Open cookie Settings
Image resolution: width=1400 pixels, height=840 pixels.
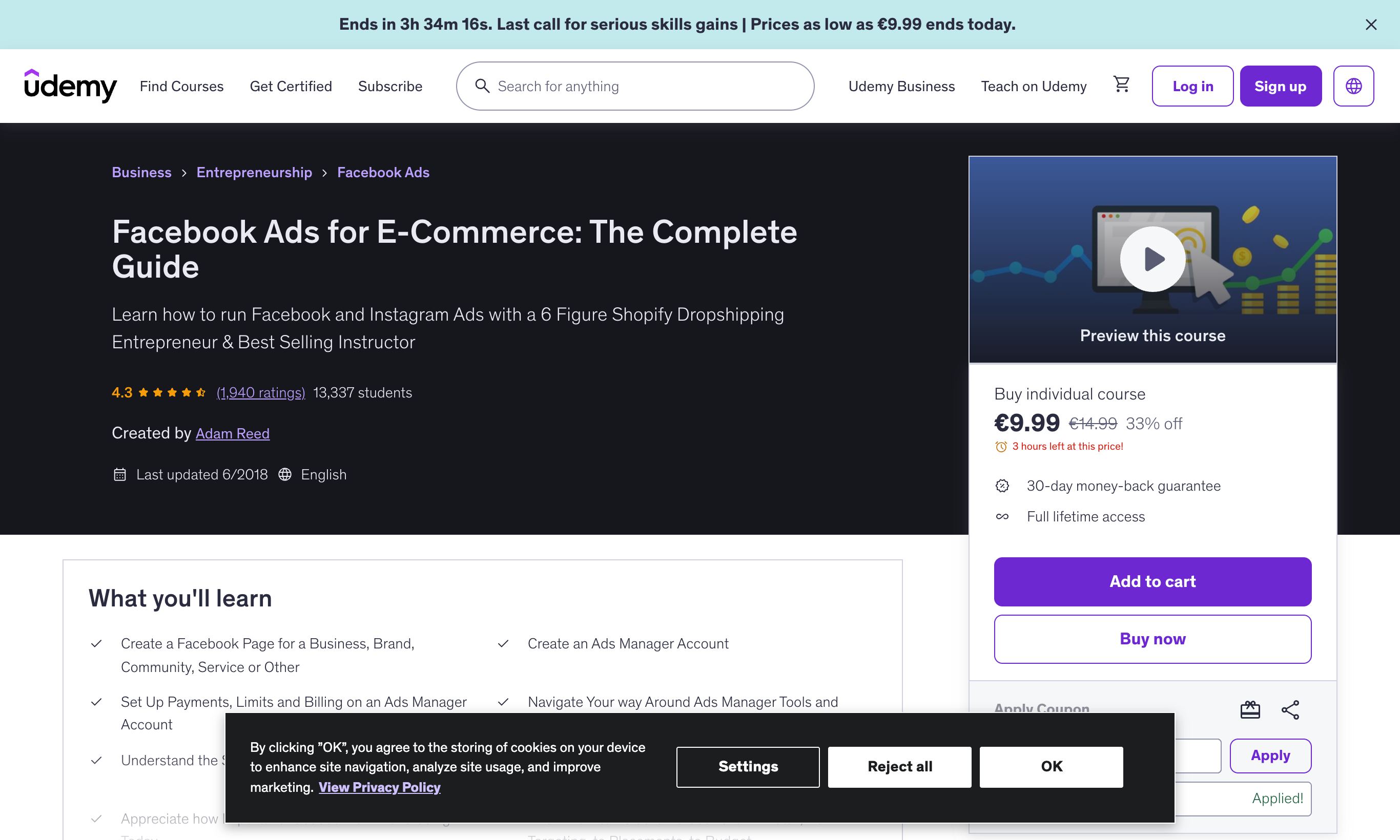click(748, 766)
